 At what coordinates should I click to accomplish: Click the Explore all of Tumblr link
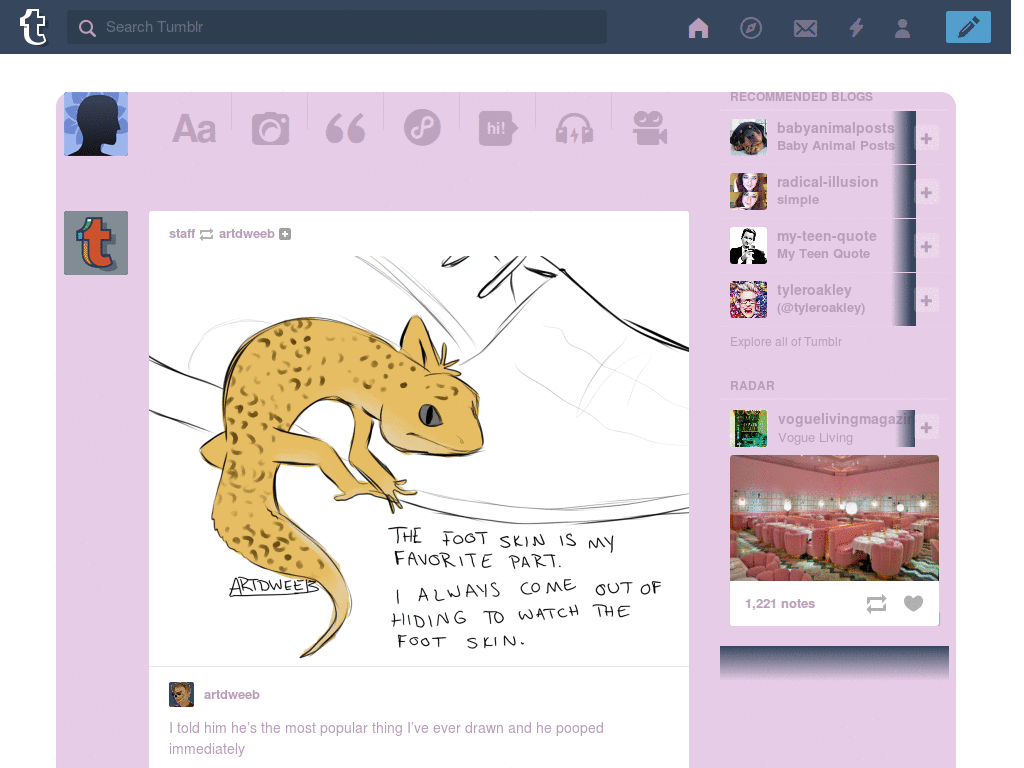(x=786, y=342)
